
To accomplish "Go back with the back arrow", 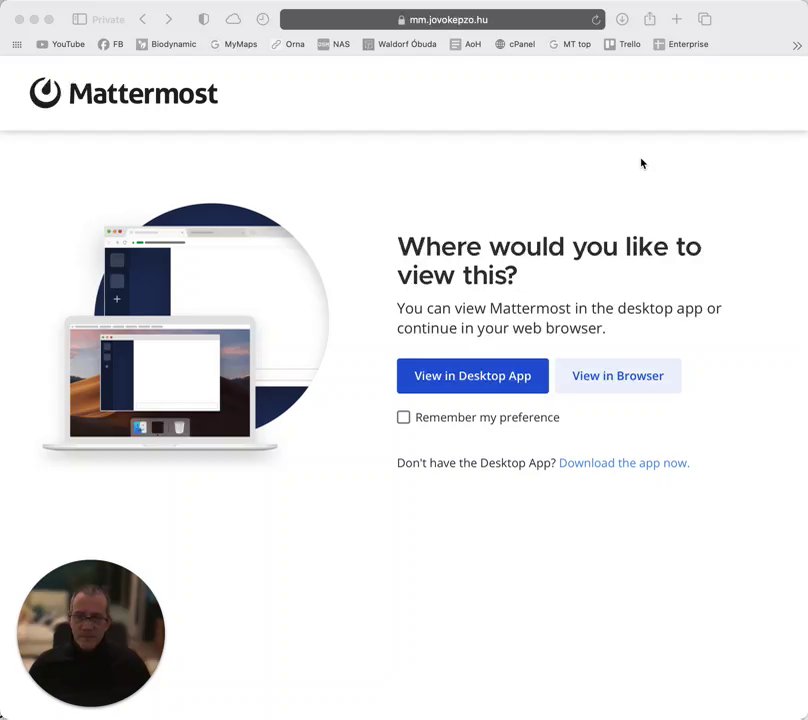I will [143, 20].
